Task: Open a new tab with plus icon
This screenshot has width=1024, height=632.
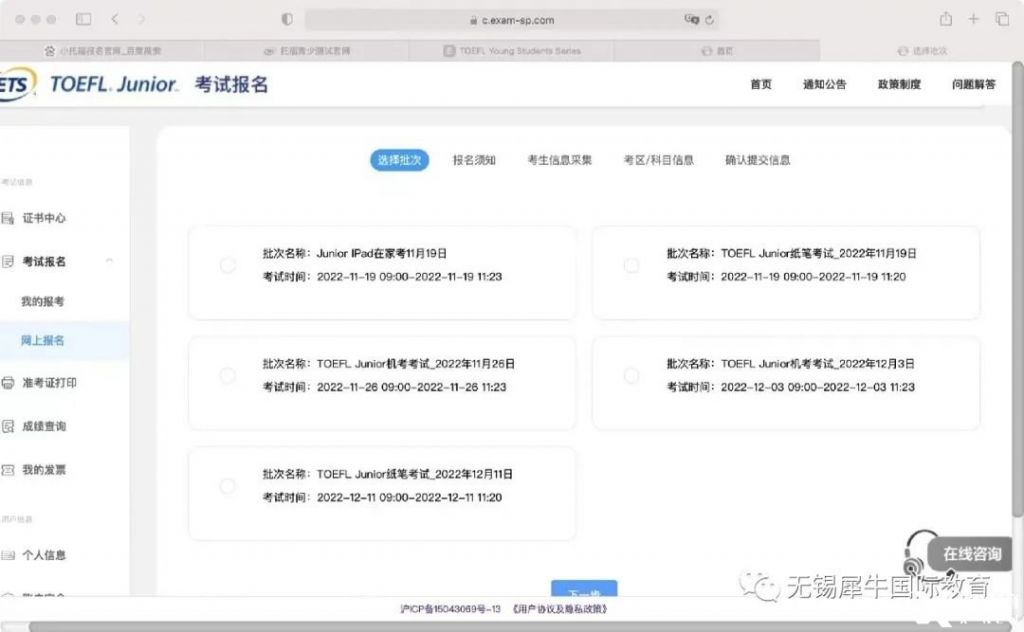Action: pos(974,19)
